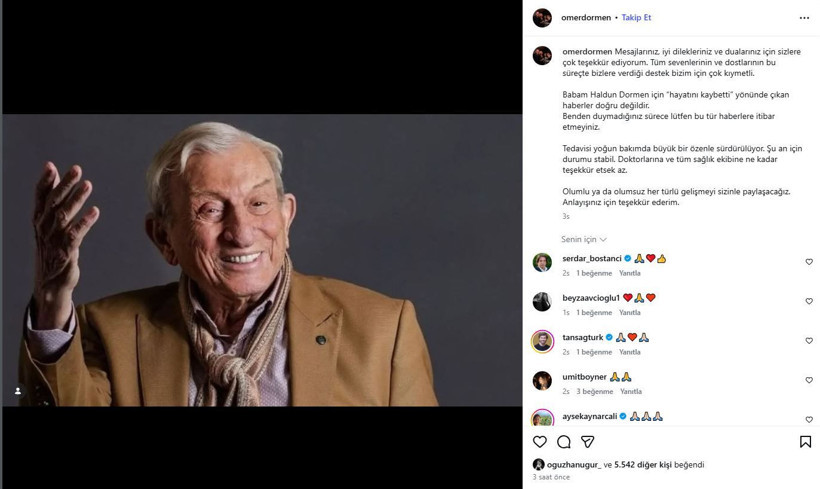Like tansagturk's comment
820x489 pixels.
tap(809, 341)
